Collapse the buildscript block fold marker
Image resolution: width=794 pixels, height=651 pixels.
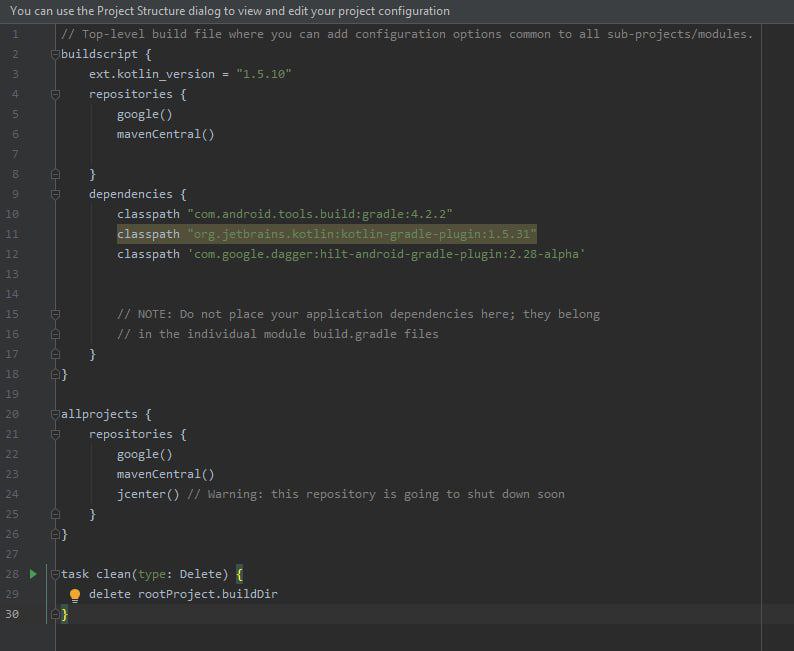pos(56,54)
